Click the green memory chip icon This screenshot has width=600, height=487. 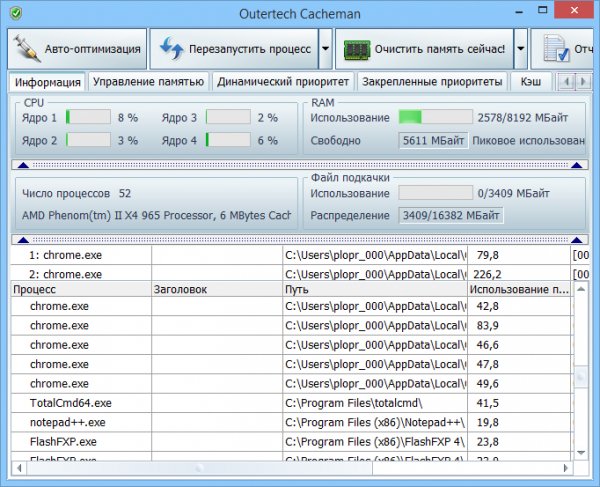click(x=357, y=50)
